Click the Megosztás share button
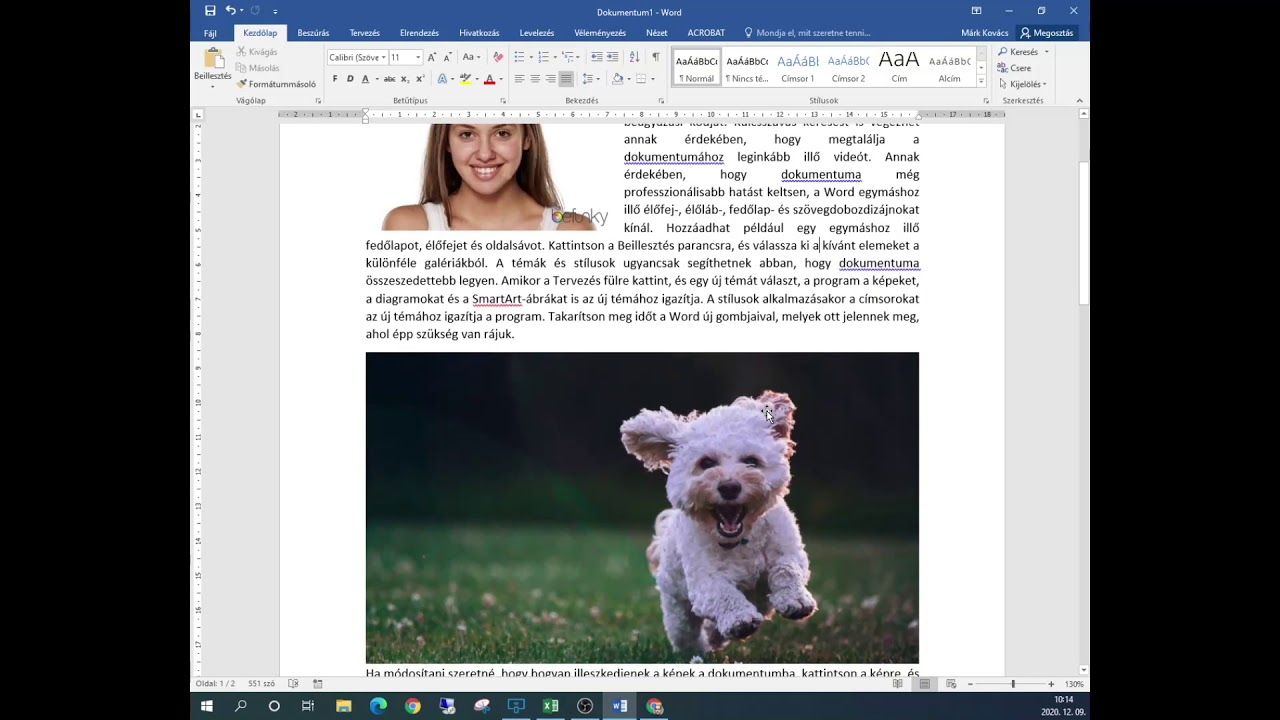 pos(1047,33)
